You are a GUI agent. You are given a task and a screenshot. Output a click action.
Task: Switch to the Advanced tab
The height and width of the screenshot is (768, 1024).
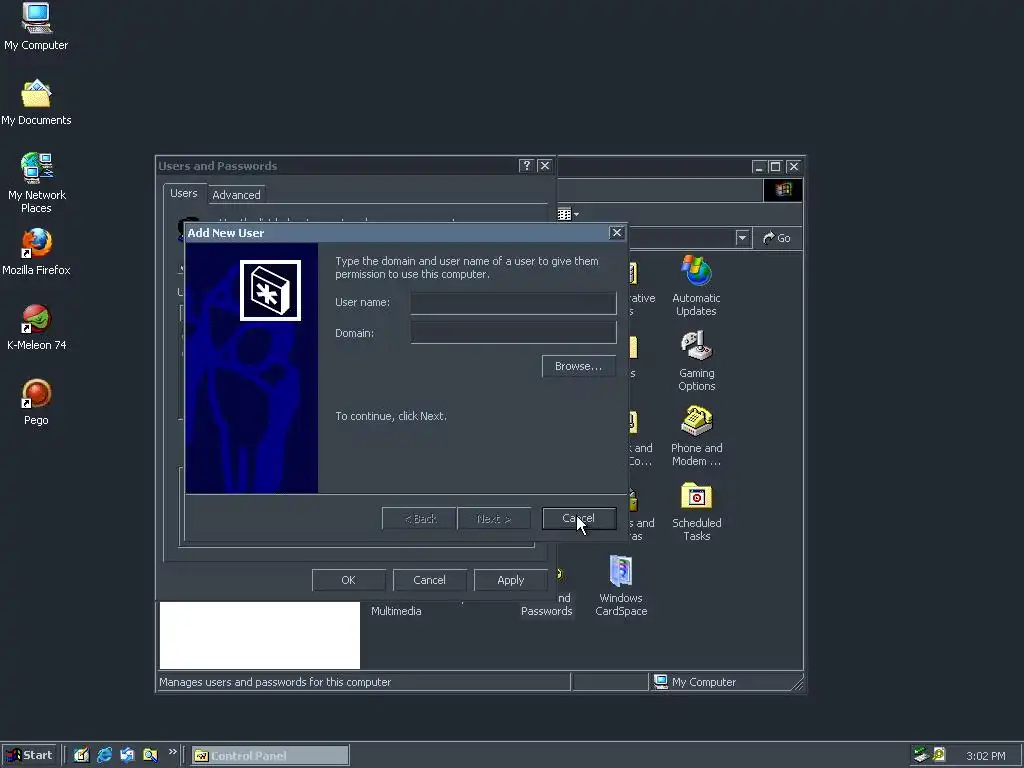point(236,195)
